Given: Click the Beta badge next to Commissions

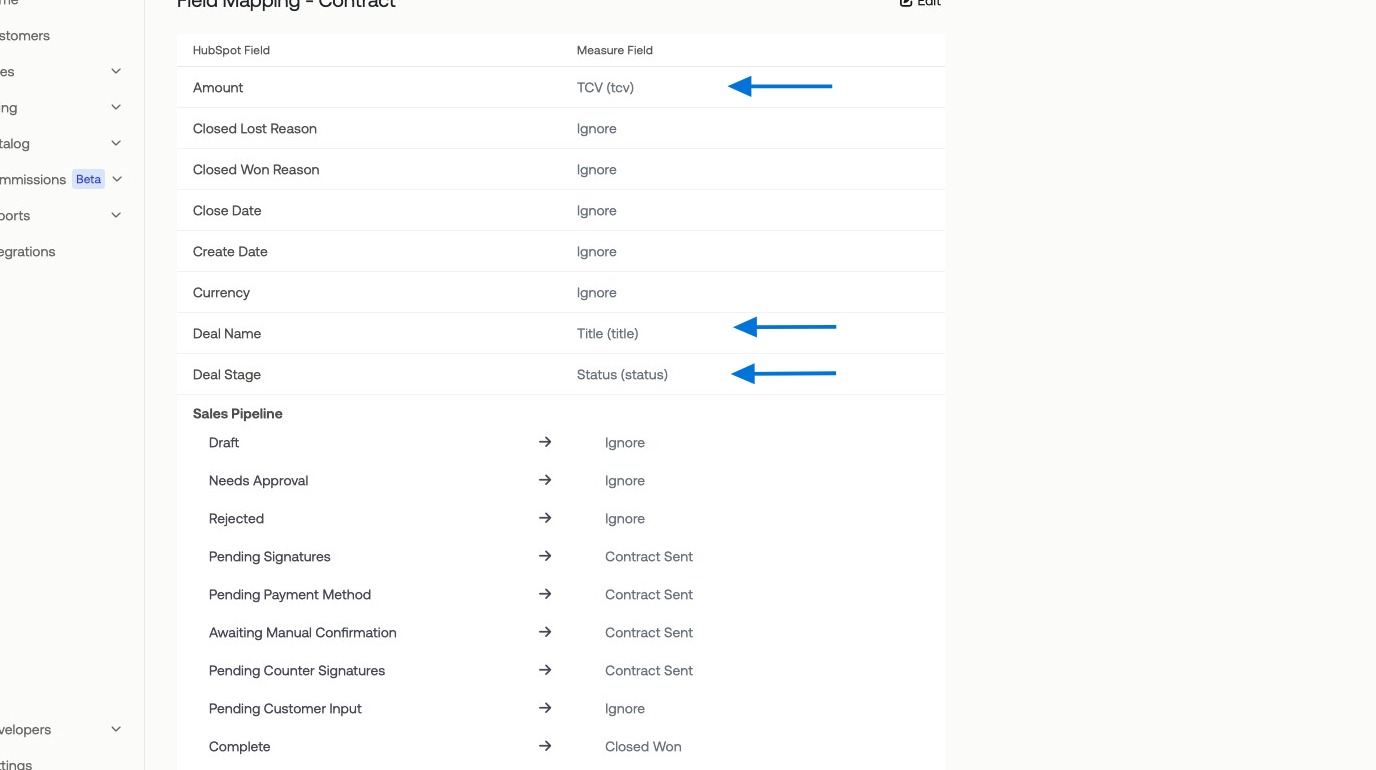Looking at the screenshot, I should [x=89, y=179].
